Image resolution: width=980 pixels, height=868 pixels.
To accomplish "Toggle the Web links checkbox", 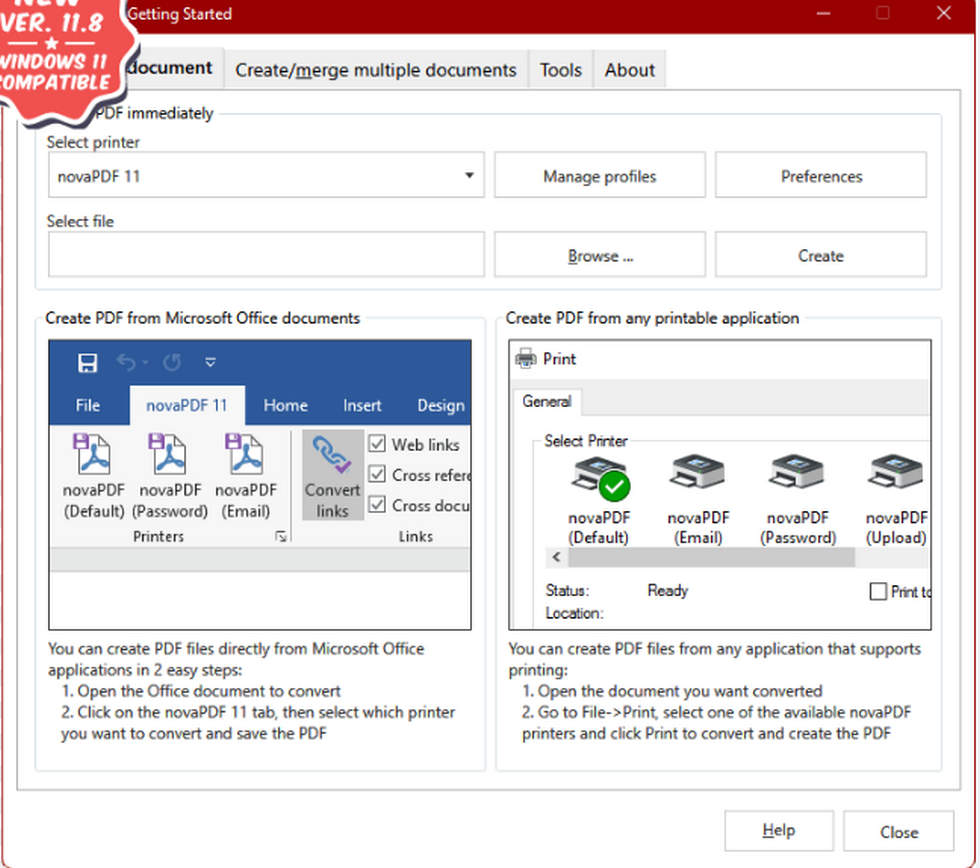I will (x=377, y=444).
